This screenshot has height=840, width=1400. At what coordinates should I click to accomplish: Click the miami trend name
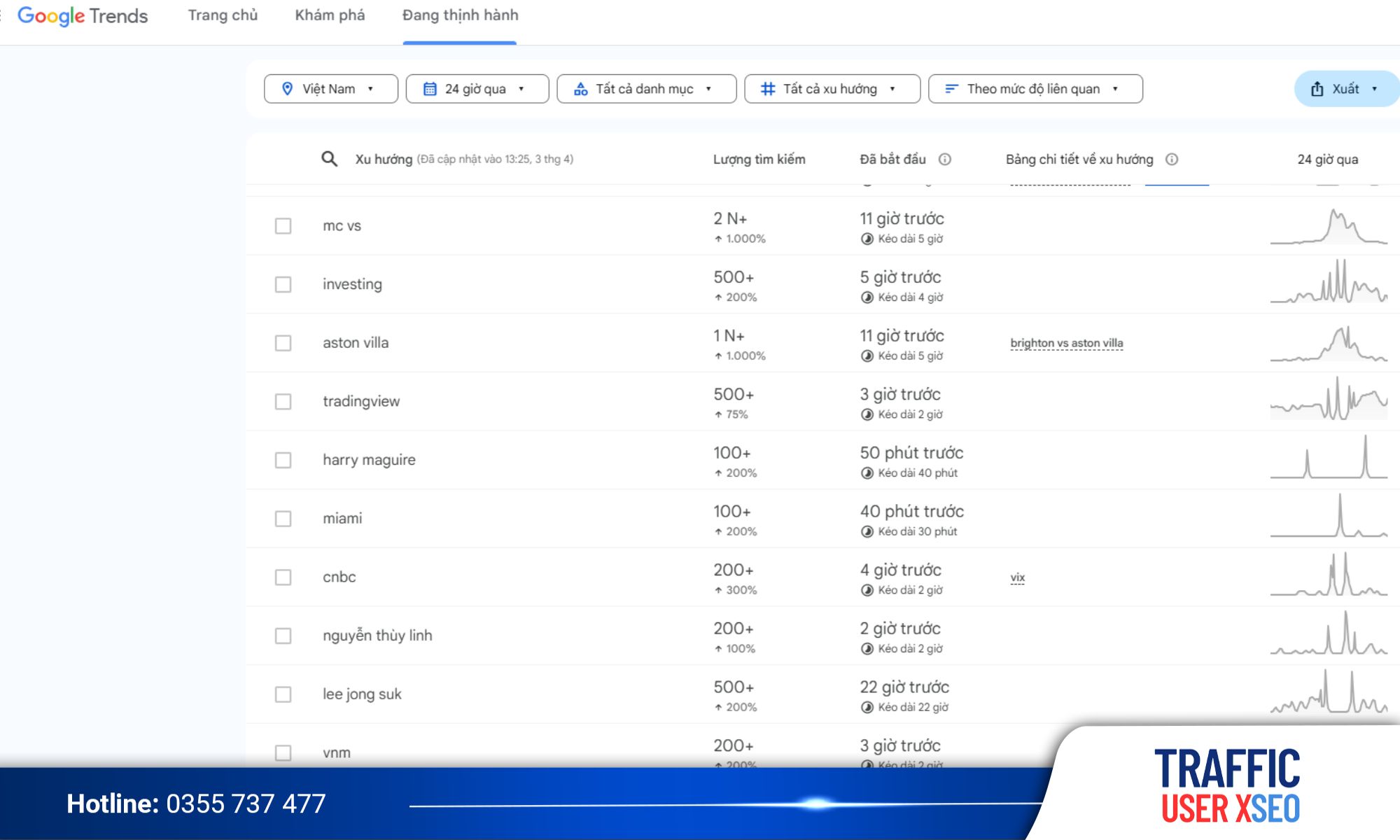342,519
